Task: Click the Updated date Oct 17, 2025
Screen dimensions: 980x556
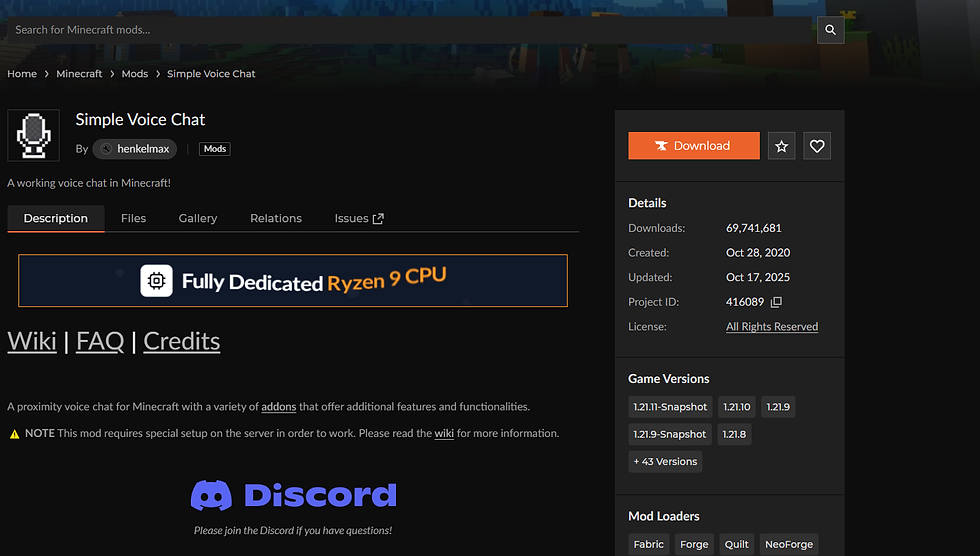Action: tap(758, 277)
